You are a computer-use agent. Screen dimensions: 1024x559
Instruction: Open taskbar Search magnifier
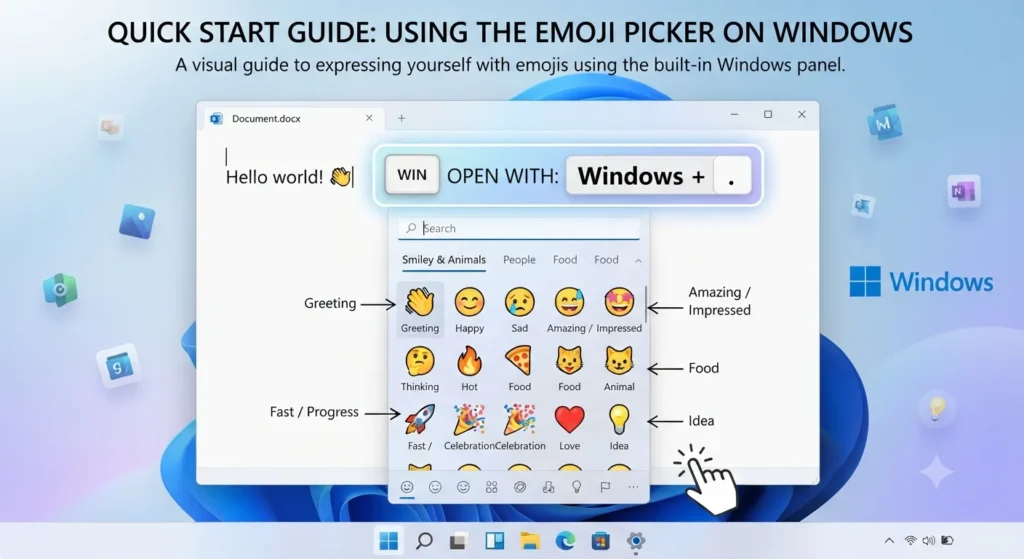(424, 541)
